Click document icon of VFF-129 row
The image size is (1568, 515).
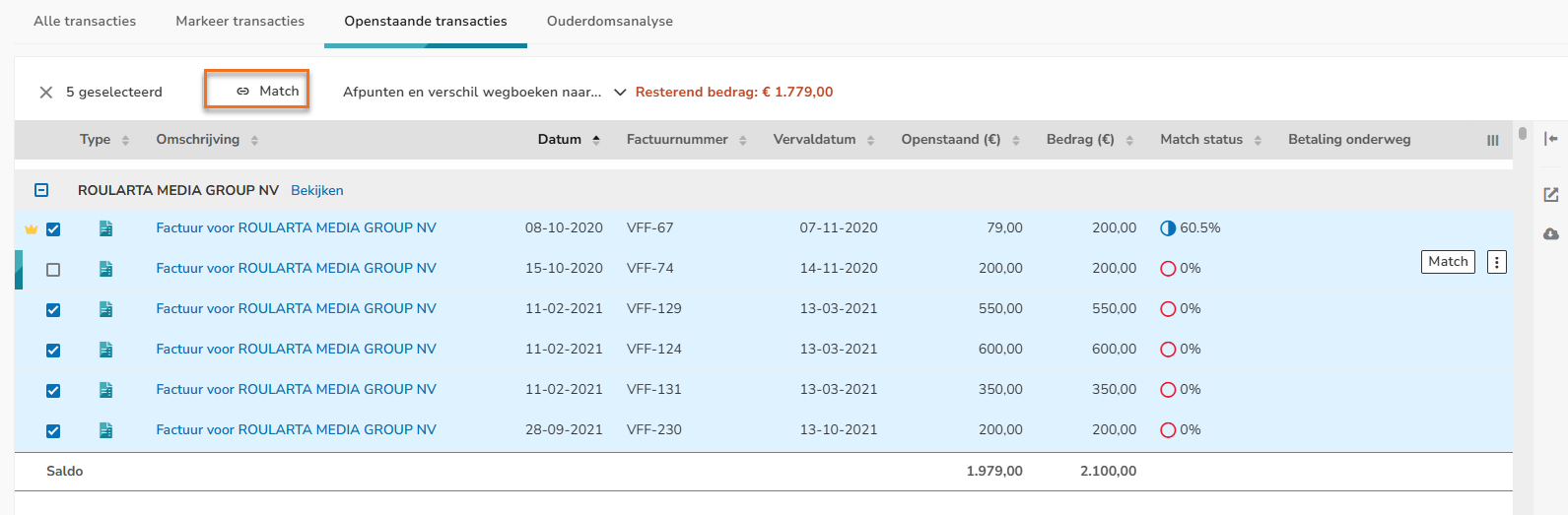(105, 309)
